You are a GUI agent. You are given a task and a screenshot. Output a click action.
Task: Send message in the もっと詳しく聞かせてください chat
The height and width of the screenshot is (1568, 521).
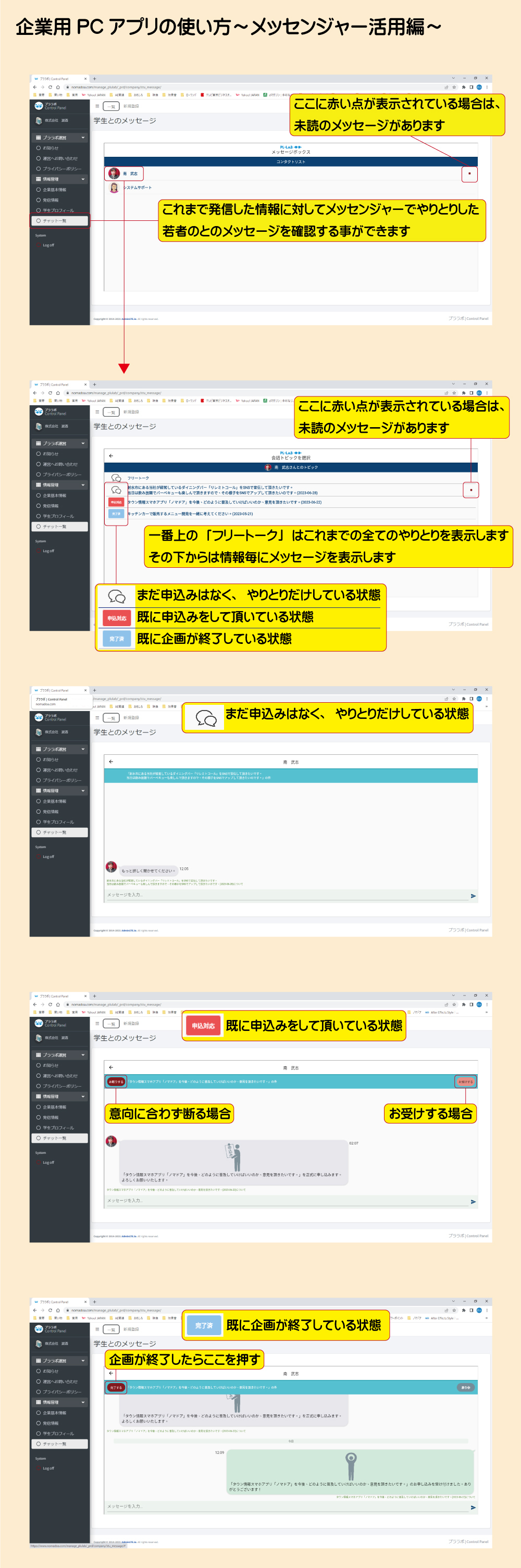[x=473, y=896]
